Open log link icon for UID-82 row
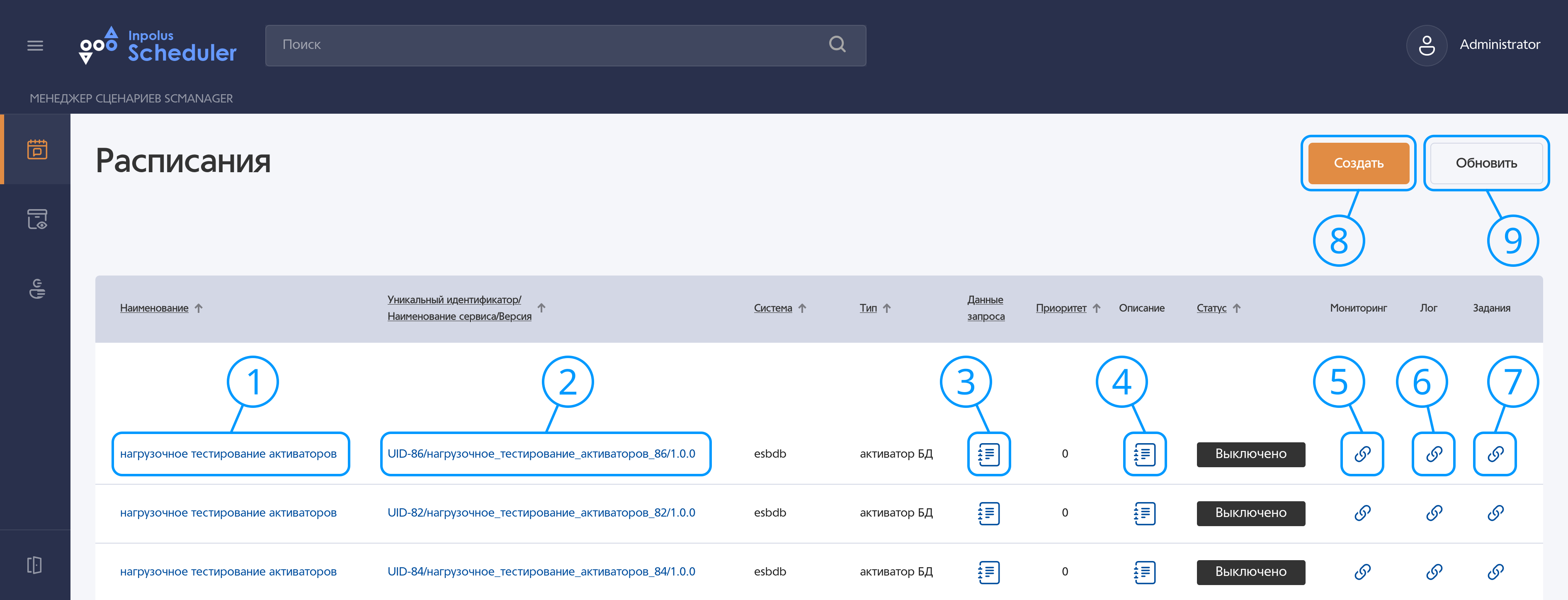Screen dimensions: 1568x600 1434,513
